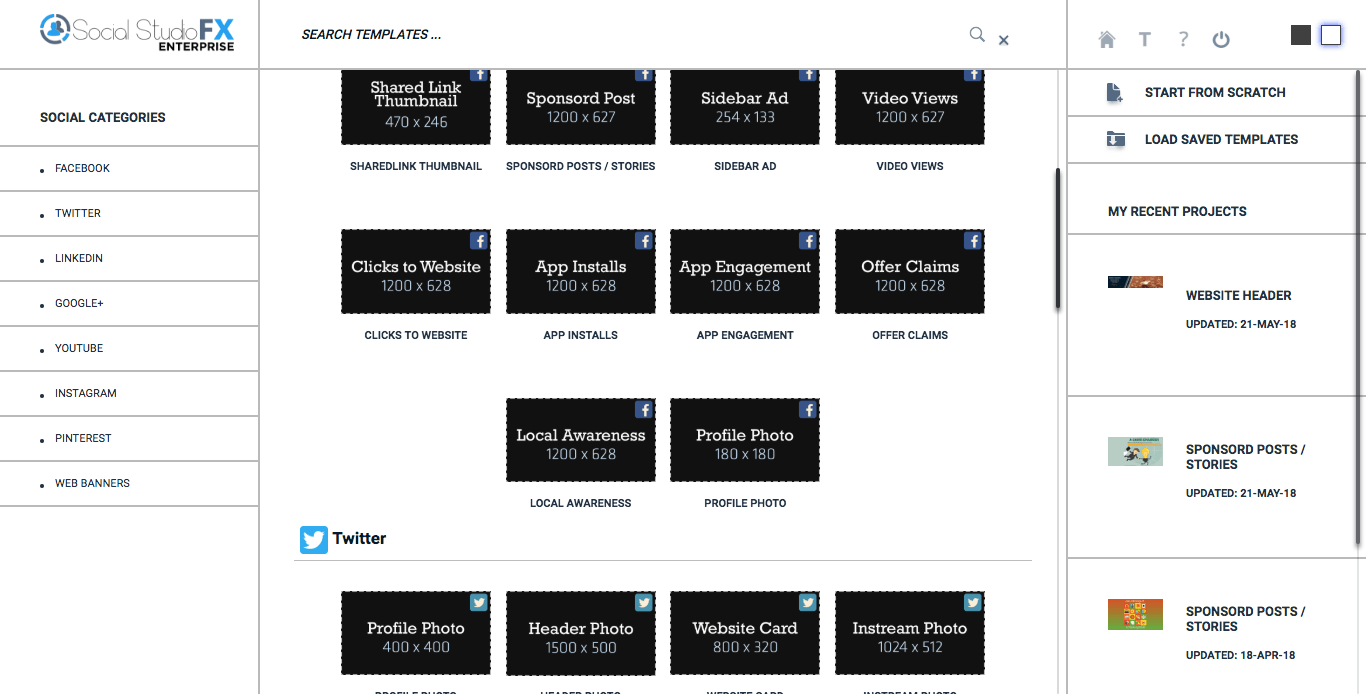Viewport: 1366px width, 694px height.
Task: Choose Video Views 1200 x 627 template
Action: tap(910, 106)
